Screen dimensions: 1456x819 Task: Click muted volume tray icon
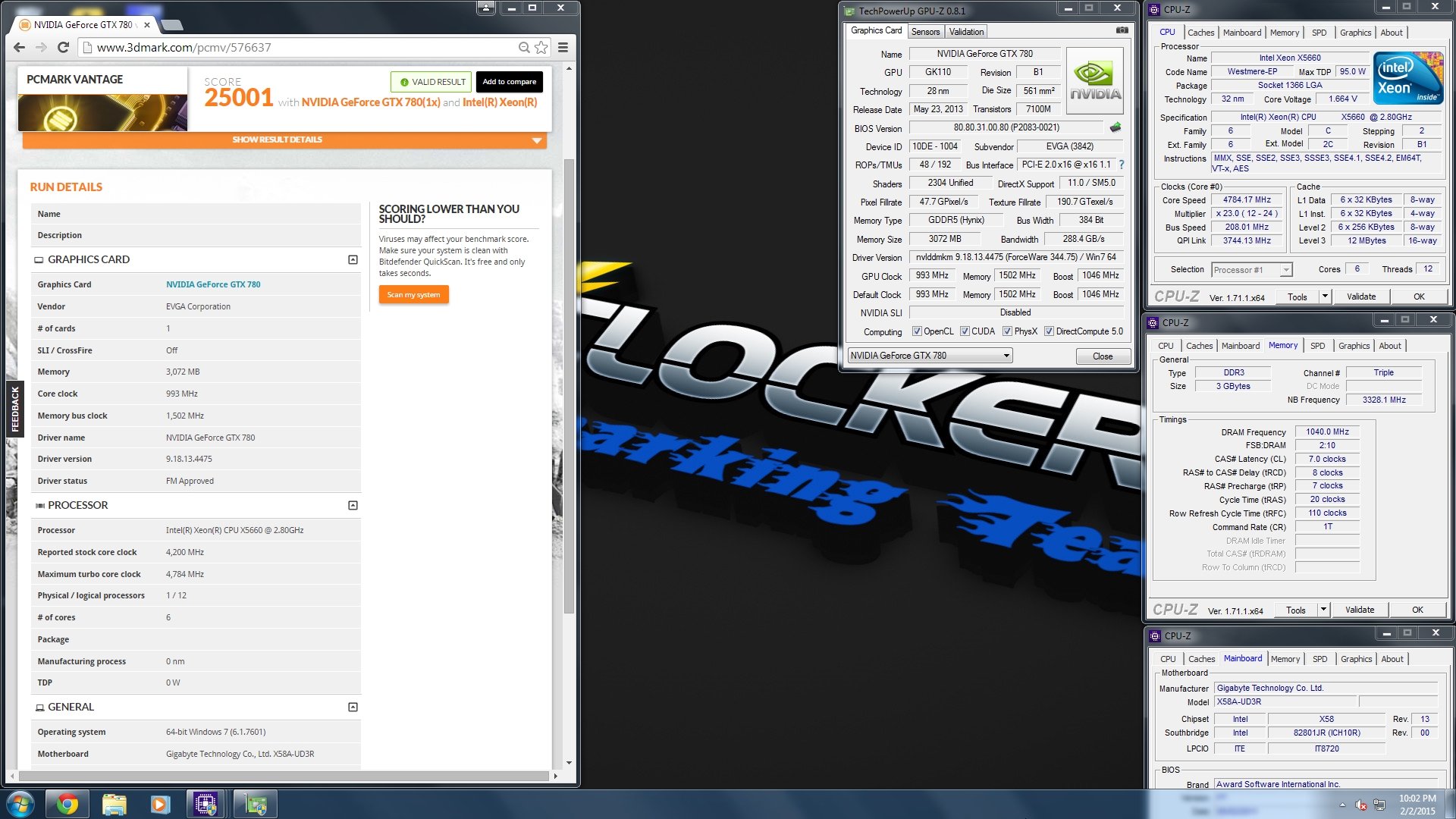tap(1361, 805)
